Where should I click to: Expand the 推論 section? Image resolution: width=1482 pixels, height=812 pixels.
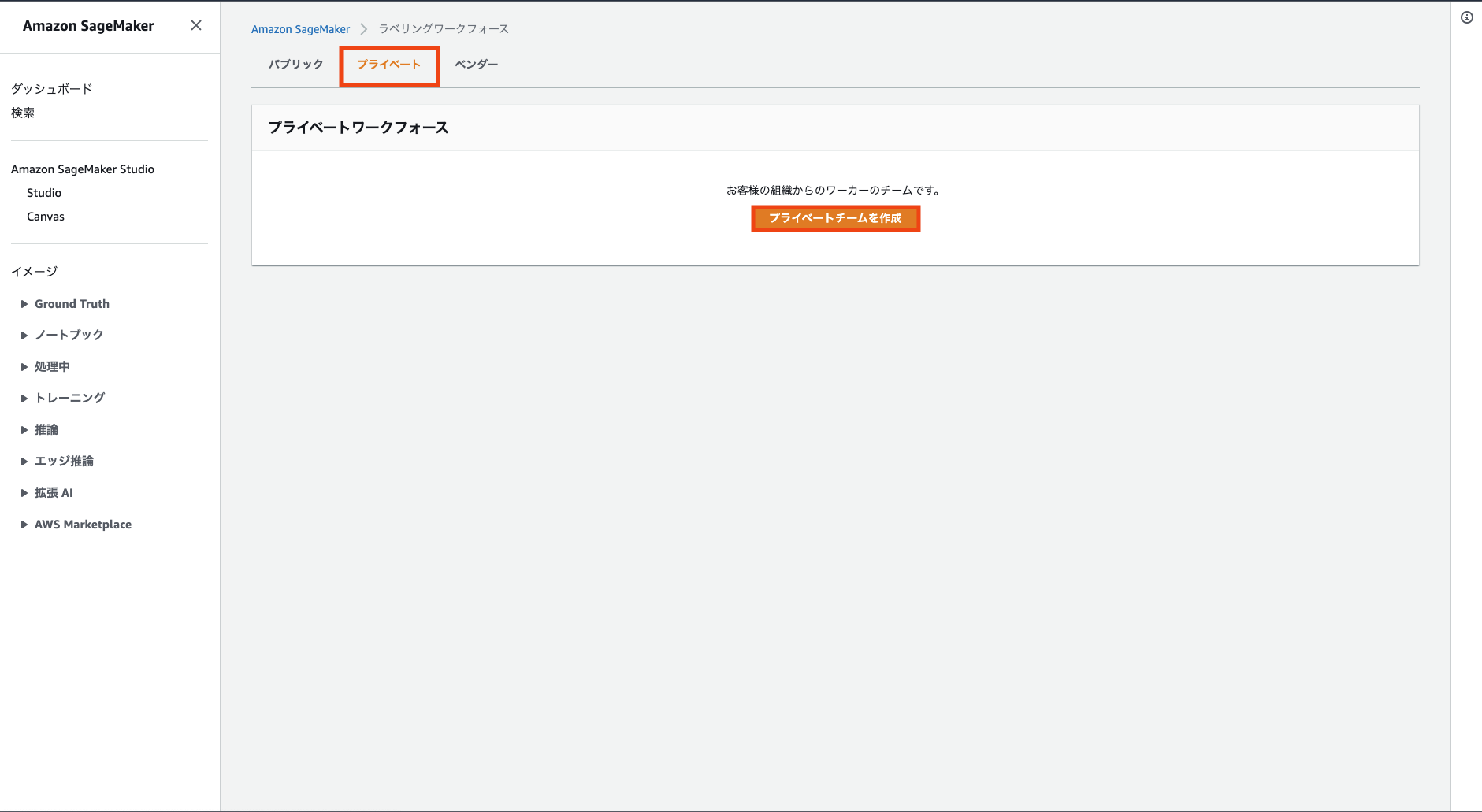24,430
